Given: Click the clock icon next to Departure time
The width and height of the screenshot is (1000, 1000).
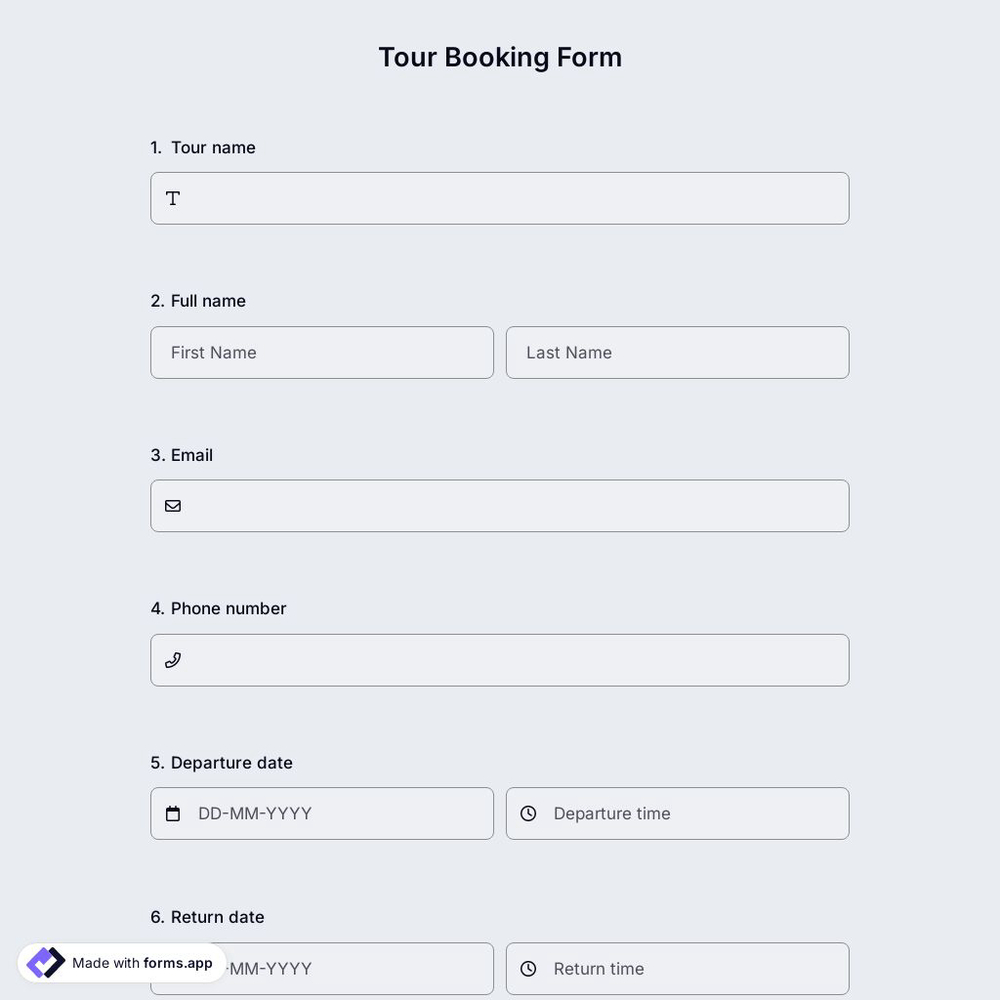Looking at the screenshot, I should click(x=528, y=813).
